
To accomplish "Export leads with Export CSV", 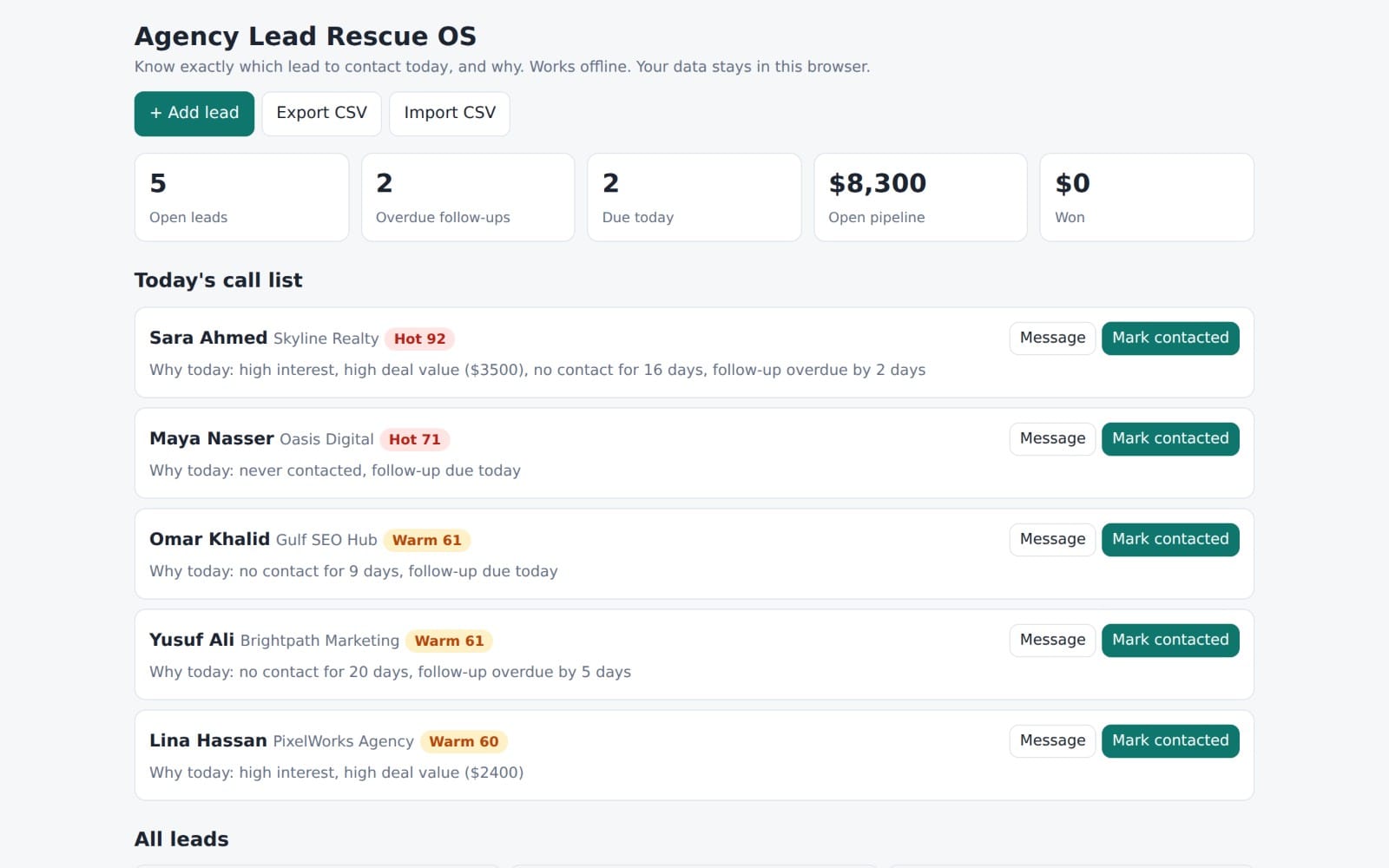I will pyautogui.click(x=321, y=113).
